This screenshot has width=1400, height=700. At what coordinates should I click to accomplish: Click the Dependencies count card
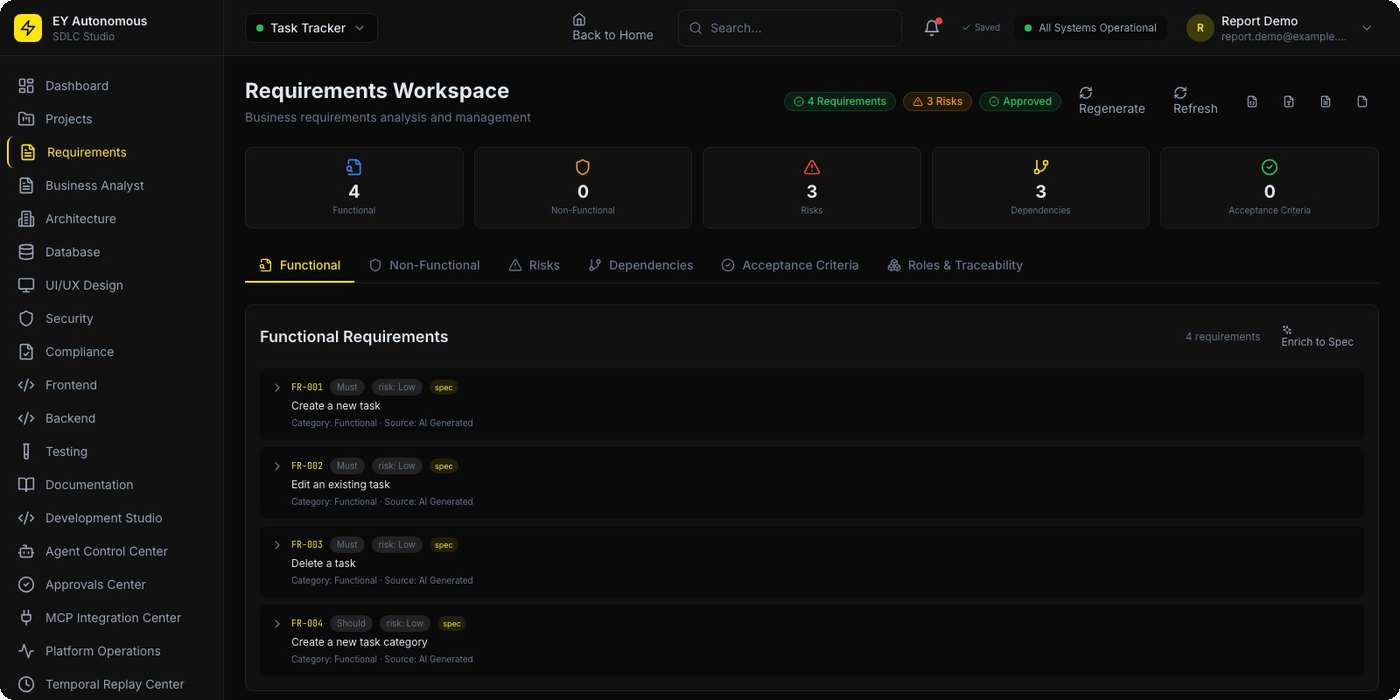[1041, 188]
